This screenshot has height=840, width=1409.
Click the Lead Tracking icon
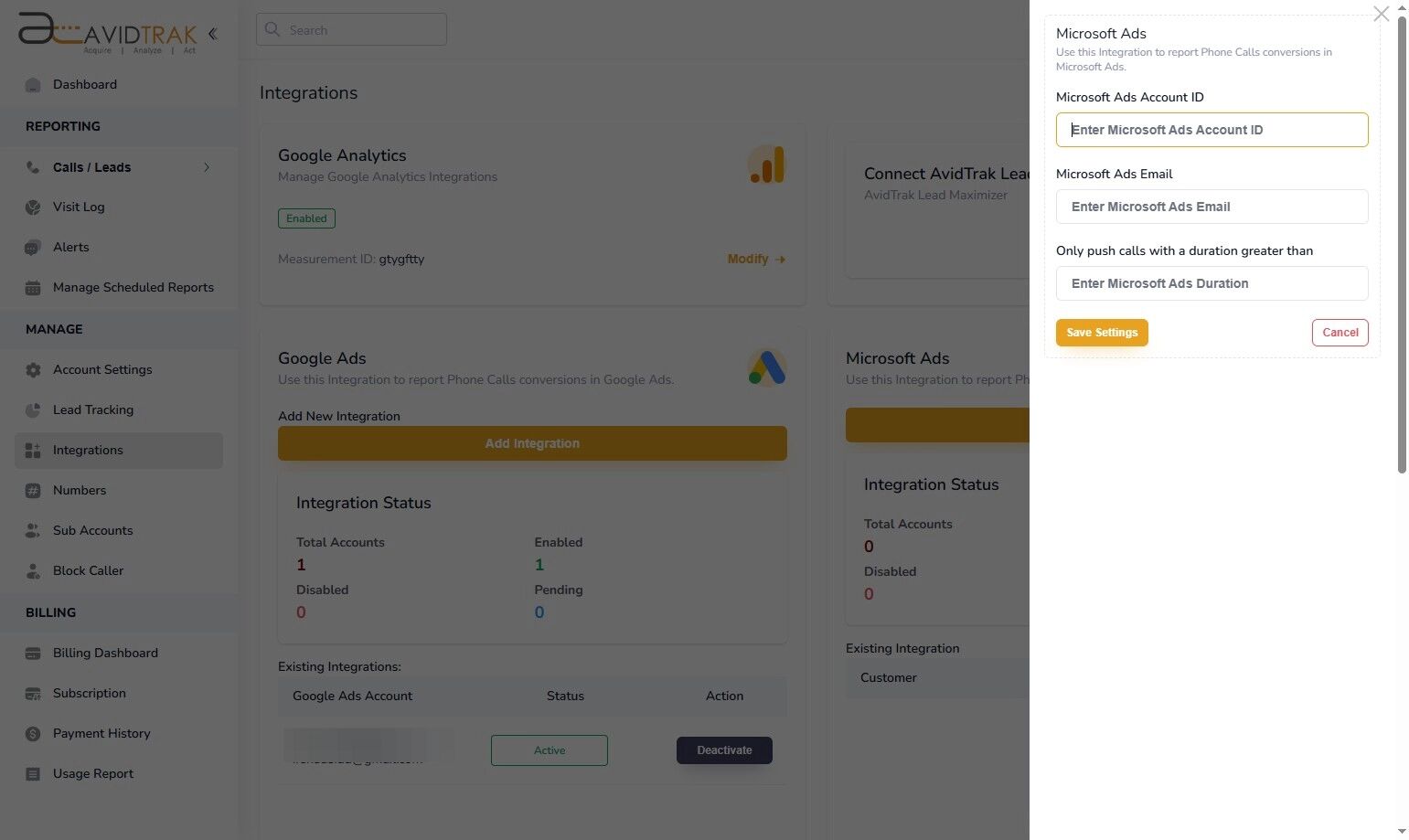[x=34, y=409]
